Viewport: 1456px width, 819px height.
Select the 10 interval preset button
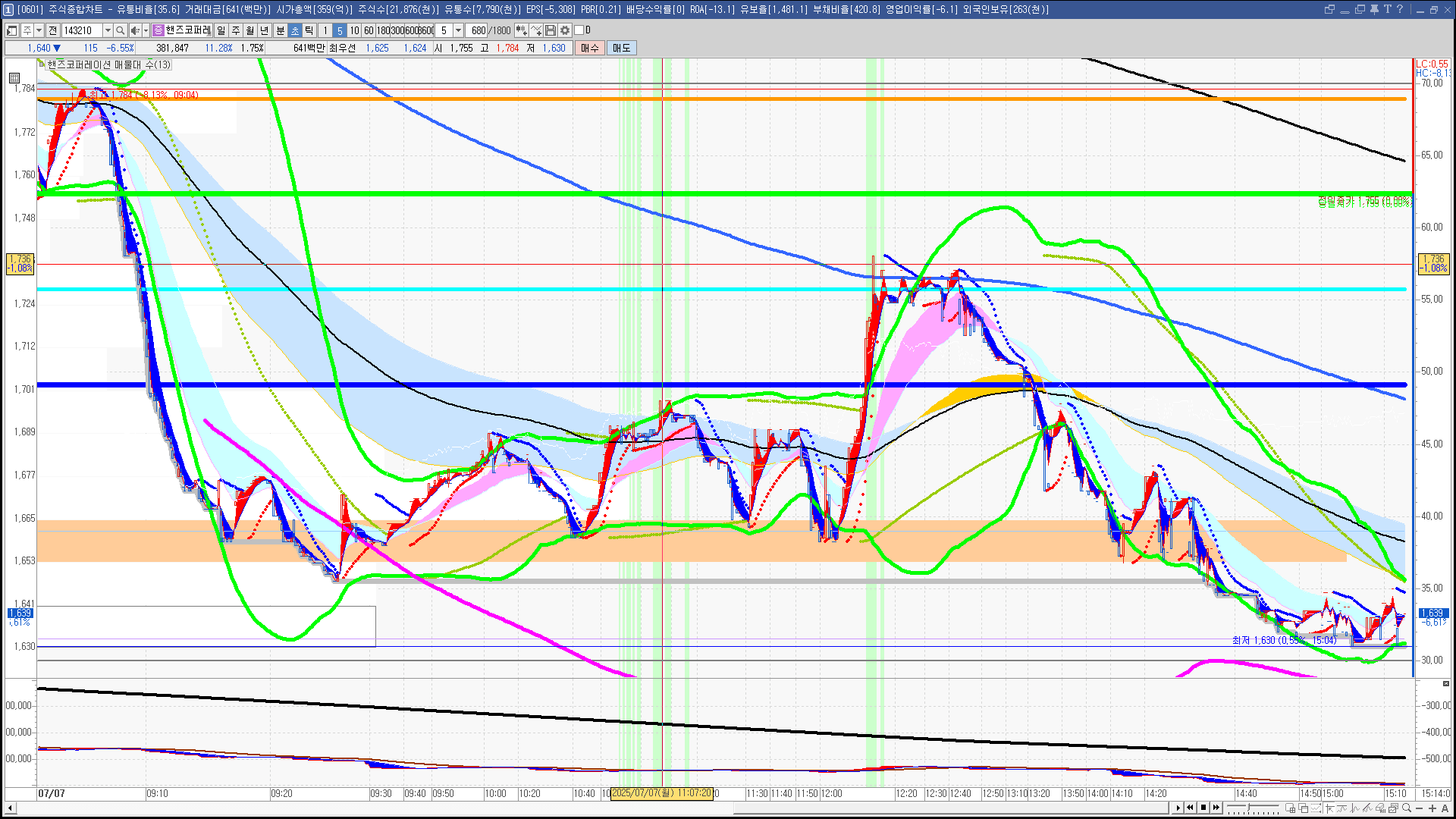pyautogui.click(x=354, y=30)
